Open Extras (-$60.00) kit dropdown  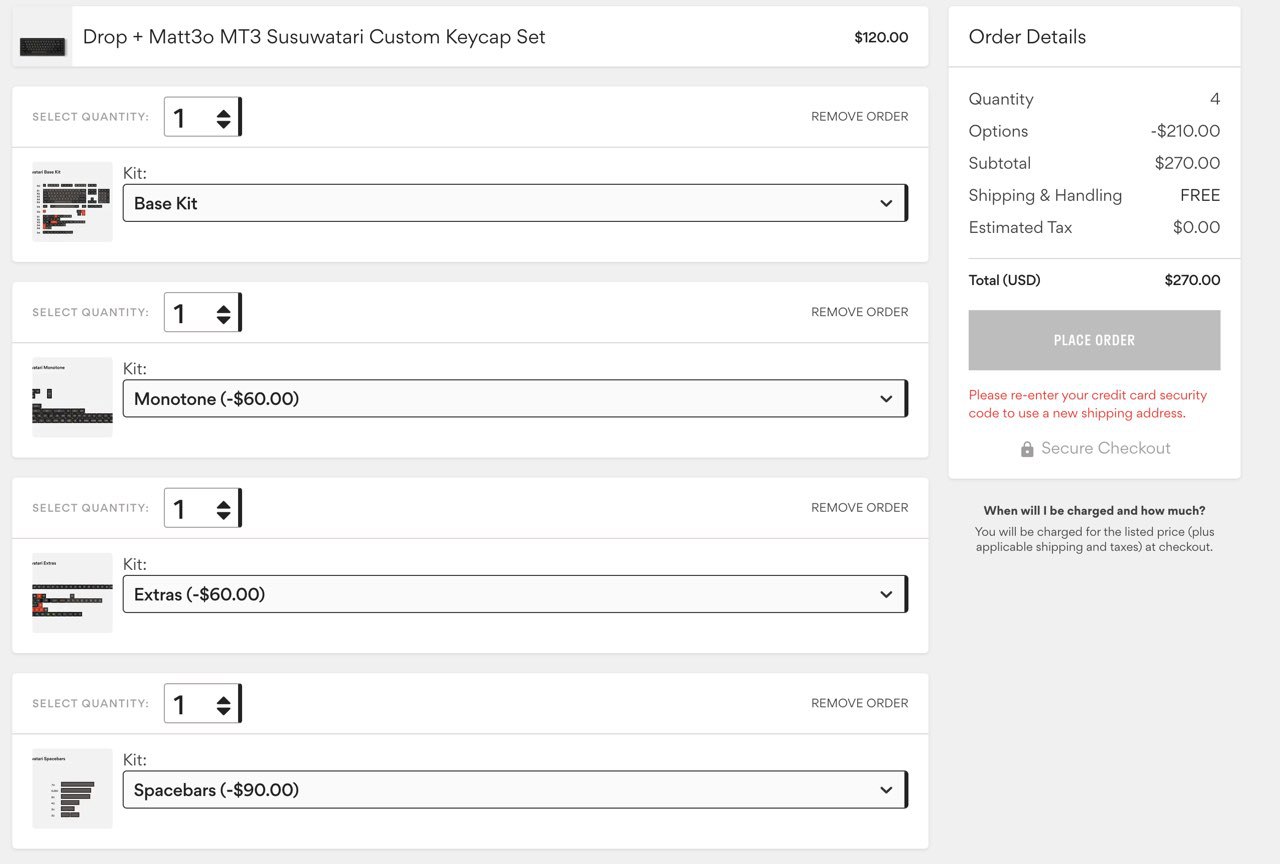tap(515, 594)
